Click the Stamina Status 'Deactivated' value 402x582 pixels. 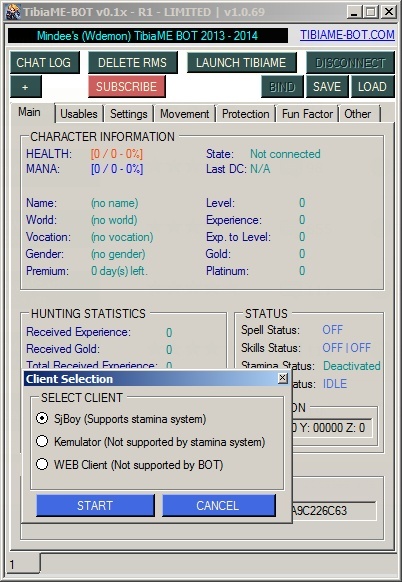352,366
